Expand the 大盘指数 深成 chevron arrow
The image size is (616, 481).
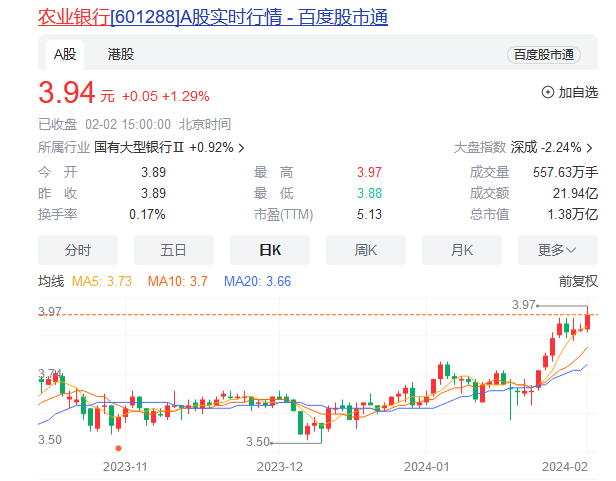[x=589, y=148]
